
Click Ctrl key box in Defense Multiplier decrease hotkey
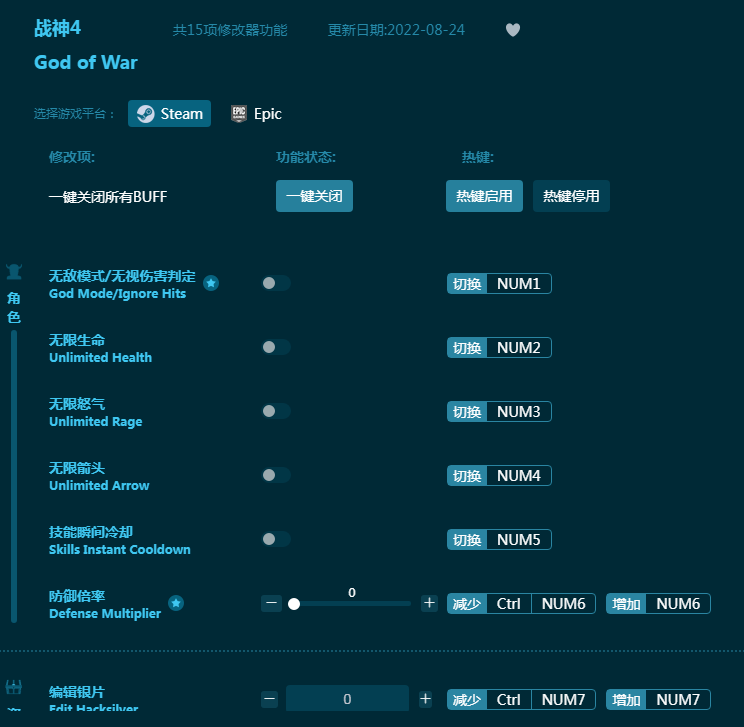coord(509,604)
